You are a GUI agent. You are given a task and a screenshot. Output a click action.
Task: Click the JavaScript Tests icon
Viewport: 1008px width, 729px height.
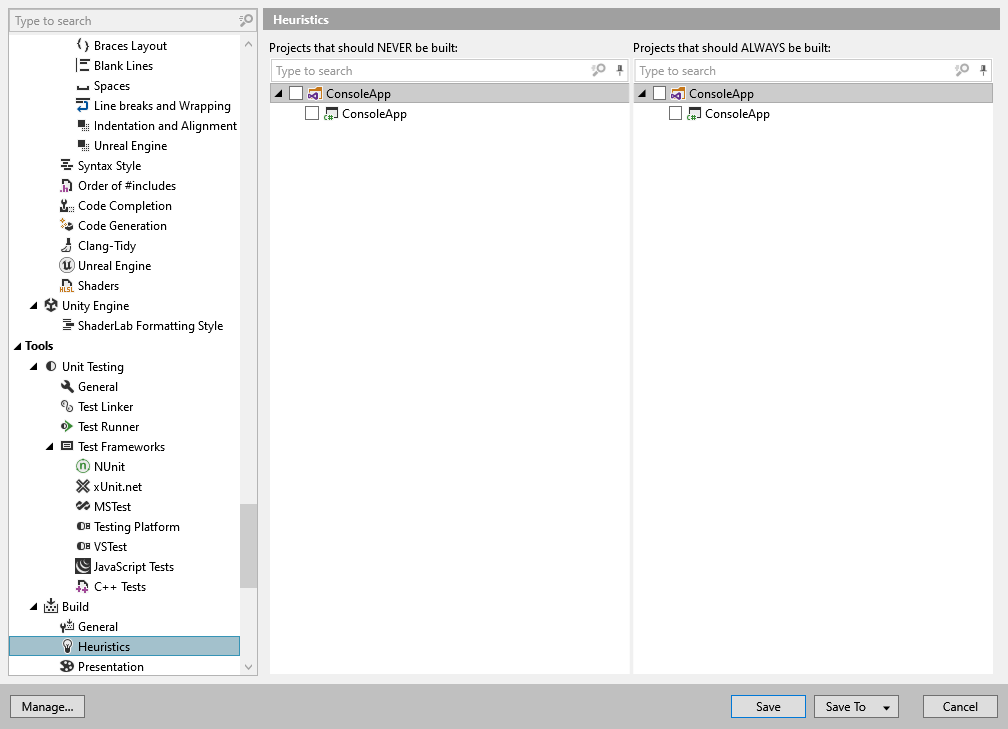83,566
